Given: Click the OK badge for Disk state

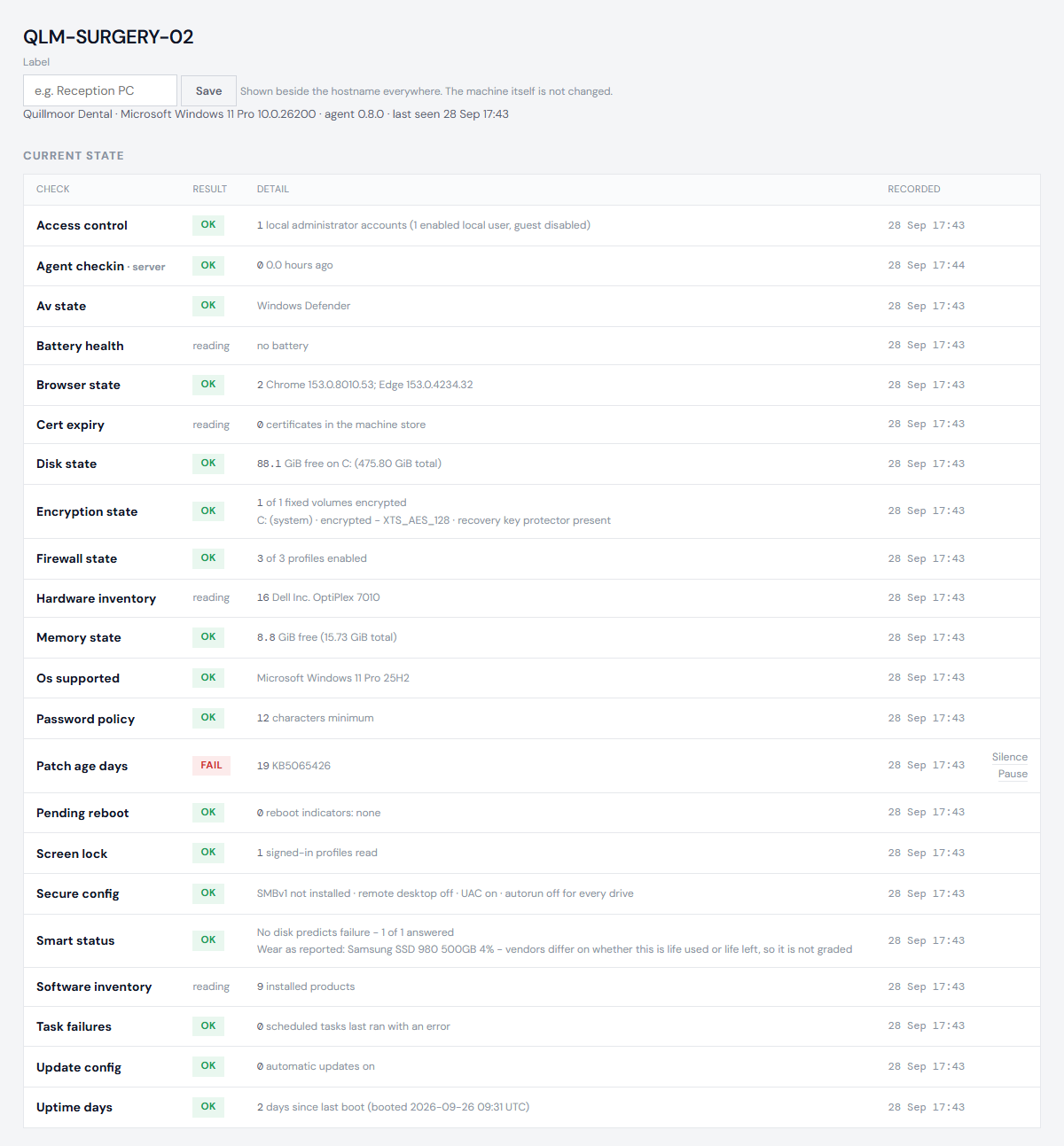Looking at the screenshot, I should 208,464.
